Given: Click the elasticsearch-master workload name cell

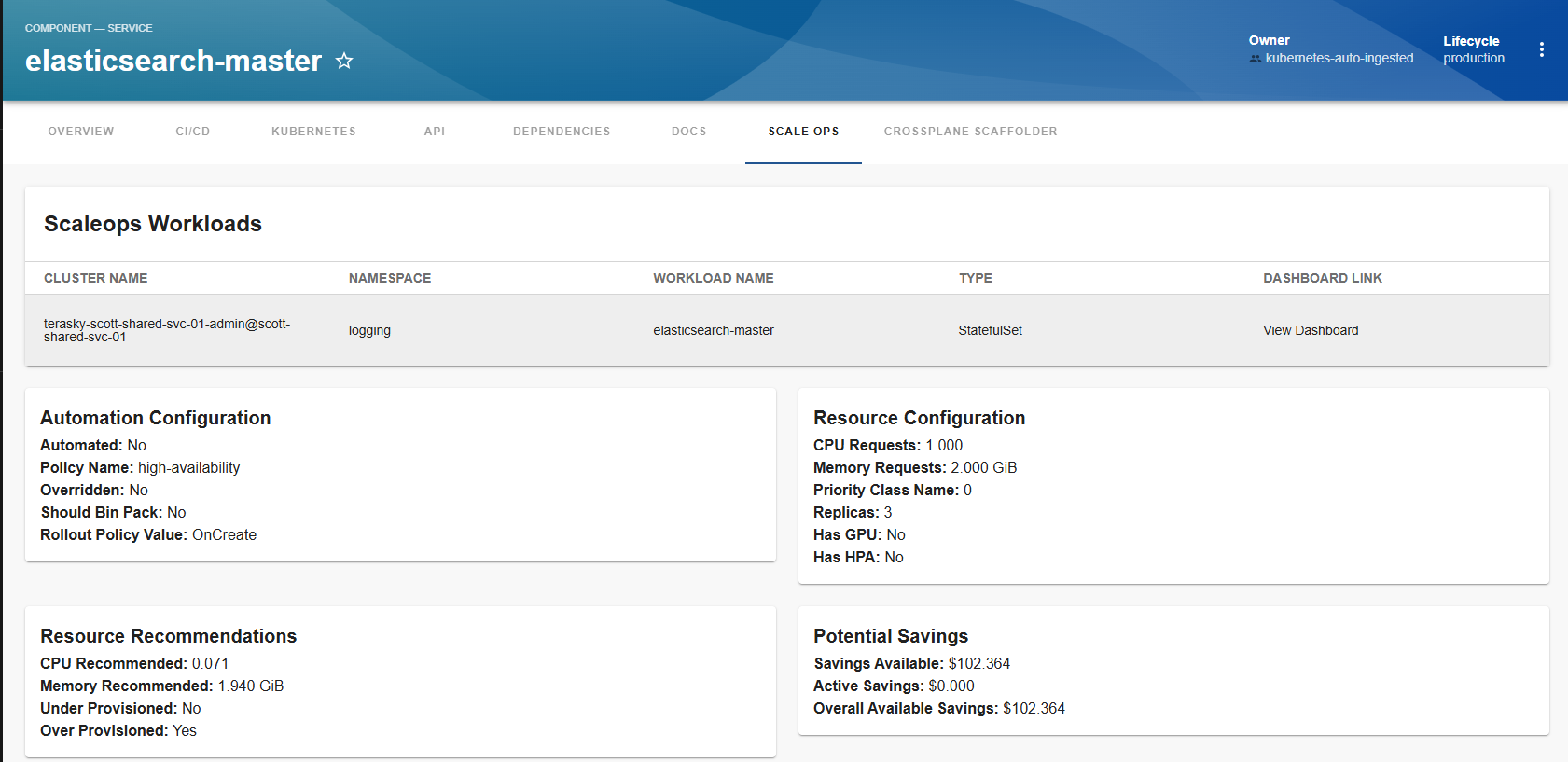Looking at the screenshot, I should pyautogui.click(x=714, y=330).
